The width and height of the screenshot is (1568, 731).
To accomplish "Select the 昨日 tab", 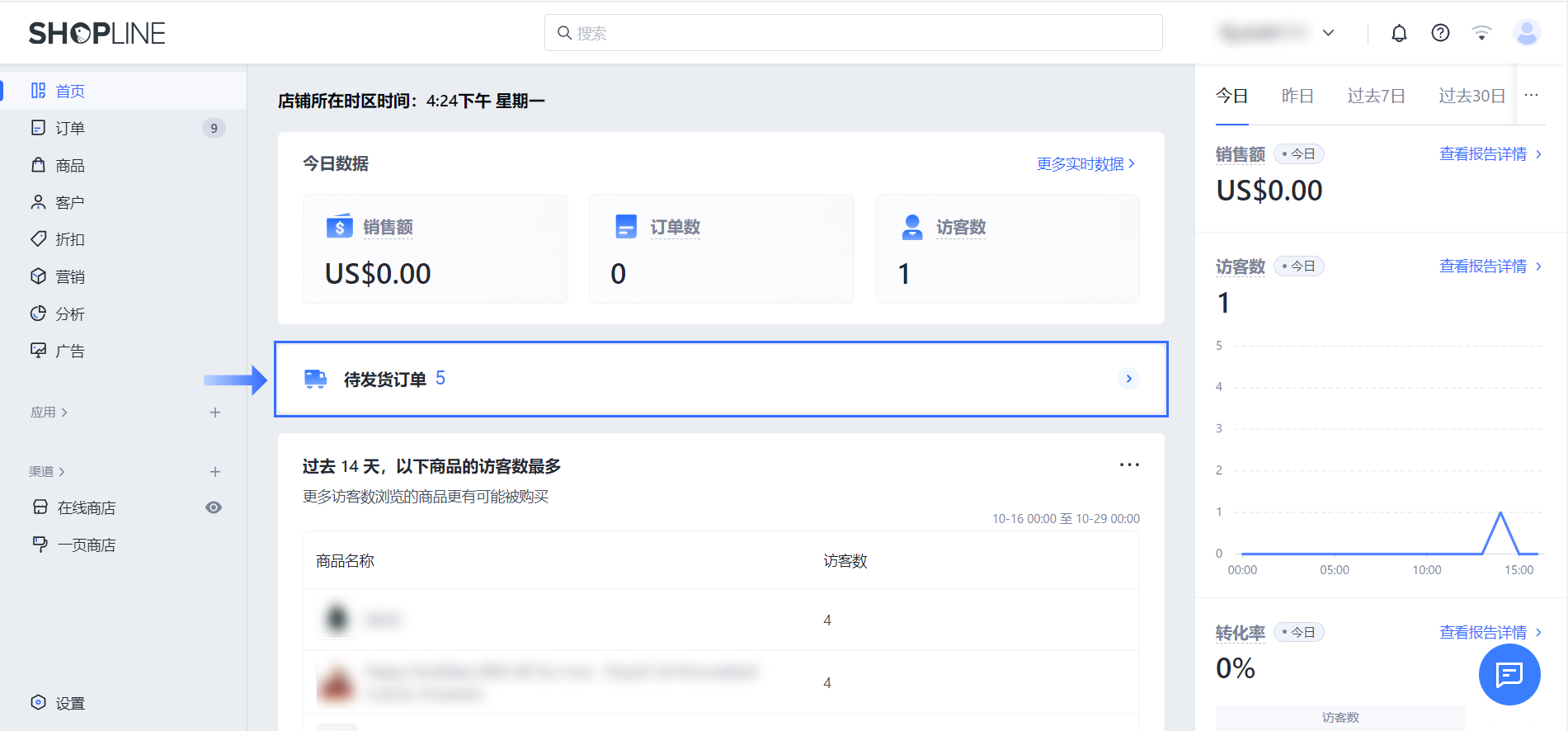I will 1297,96.
